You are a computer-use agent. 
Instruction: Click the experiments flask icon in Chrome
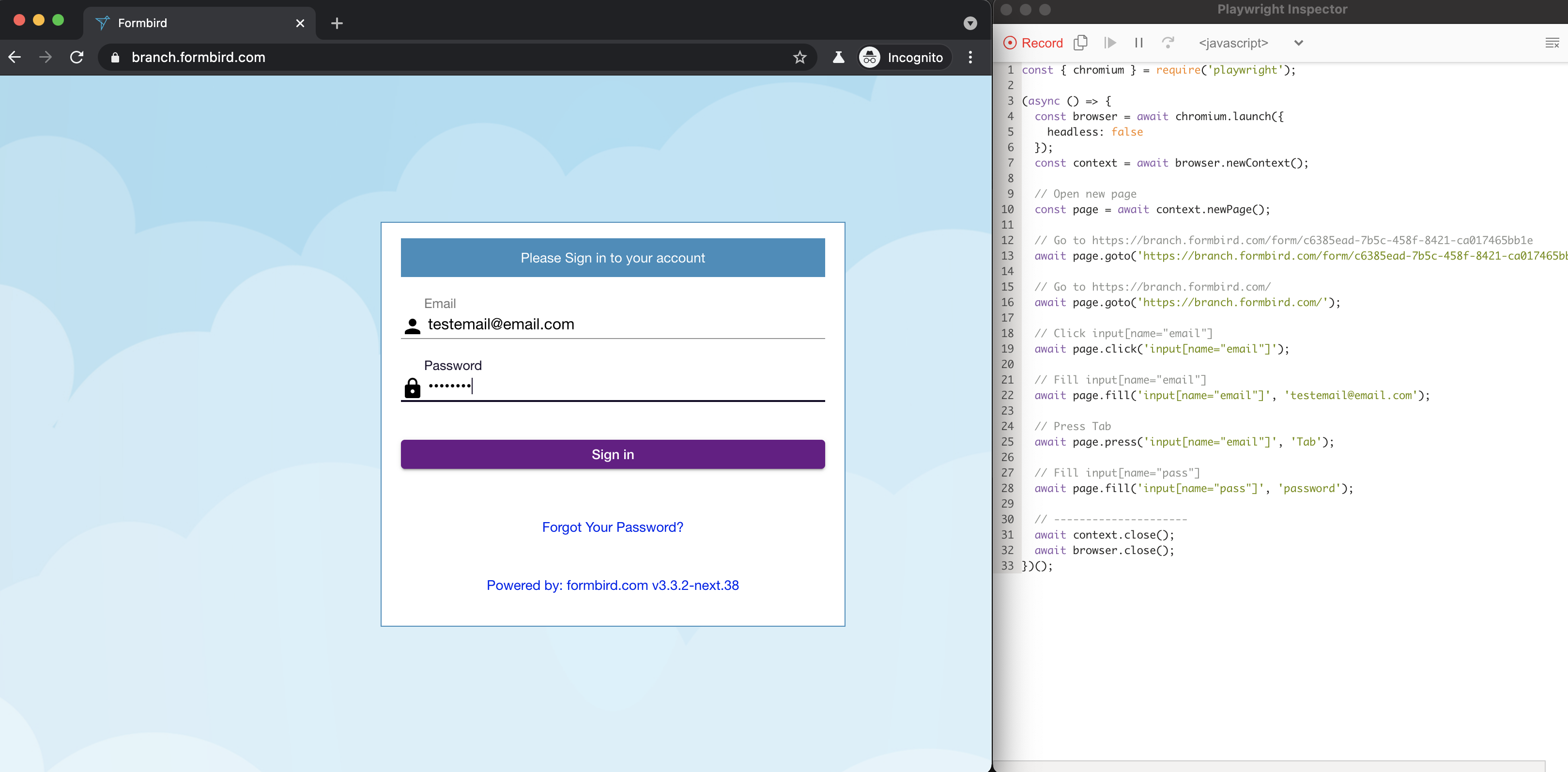[838, 57]
